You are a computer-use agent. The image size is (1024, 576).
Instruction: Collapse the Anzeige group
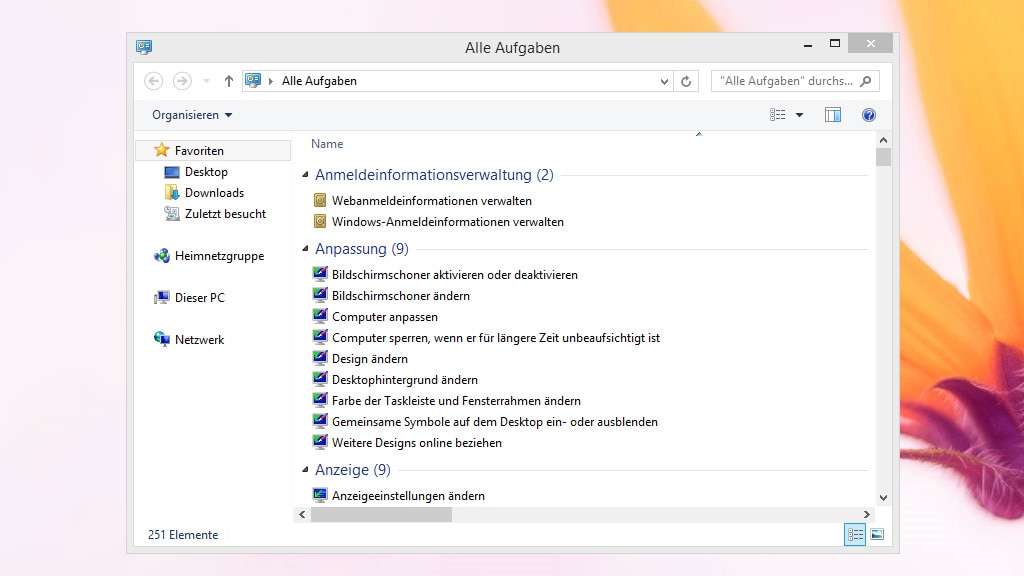(306, 470)
